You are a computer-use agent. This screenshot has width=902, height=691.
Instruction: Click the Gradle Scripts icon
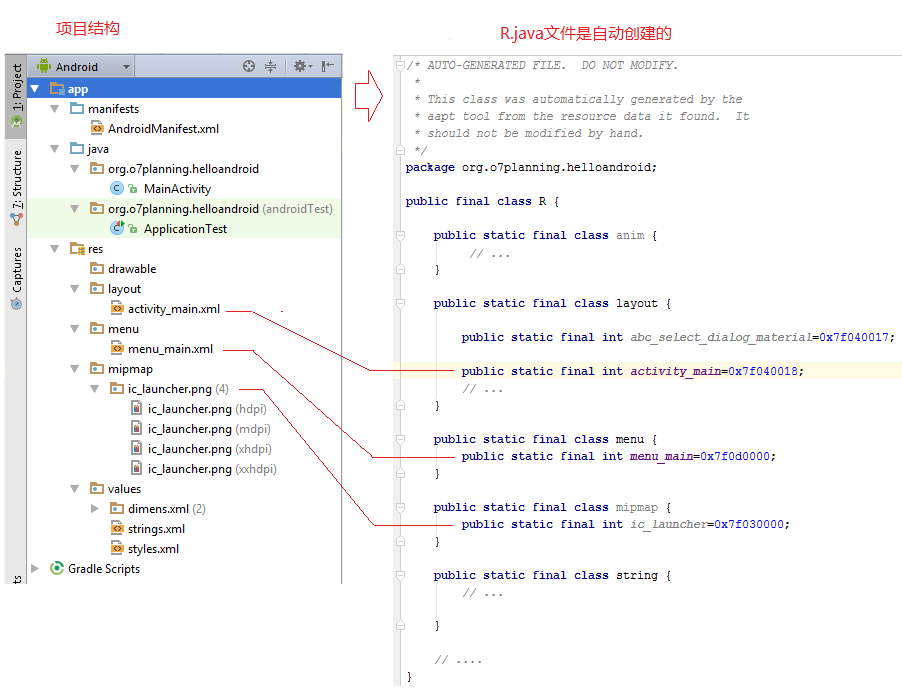[57, 569]
